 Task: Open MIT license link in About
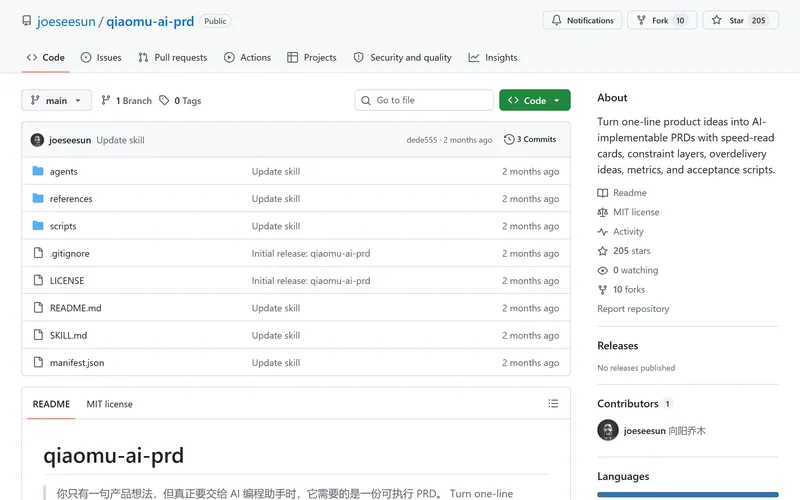coord(629,212)
